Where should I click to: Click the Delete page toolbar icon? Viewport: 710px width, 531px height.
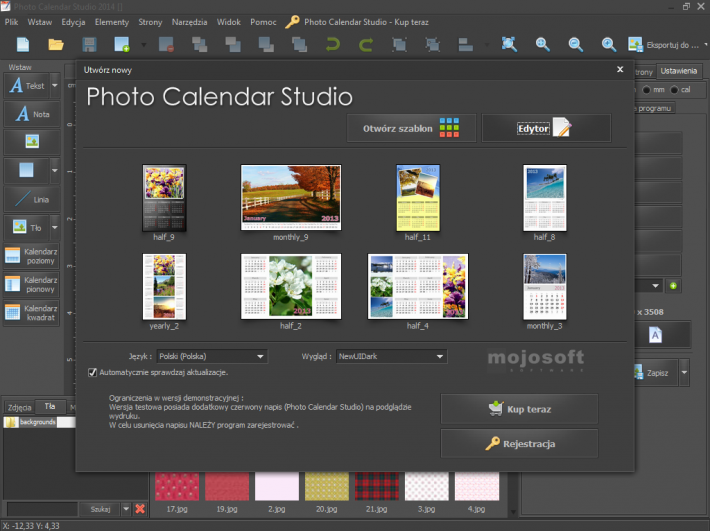tap(166, 45)
